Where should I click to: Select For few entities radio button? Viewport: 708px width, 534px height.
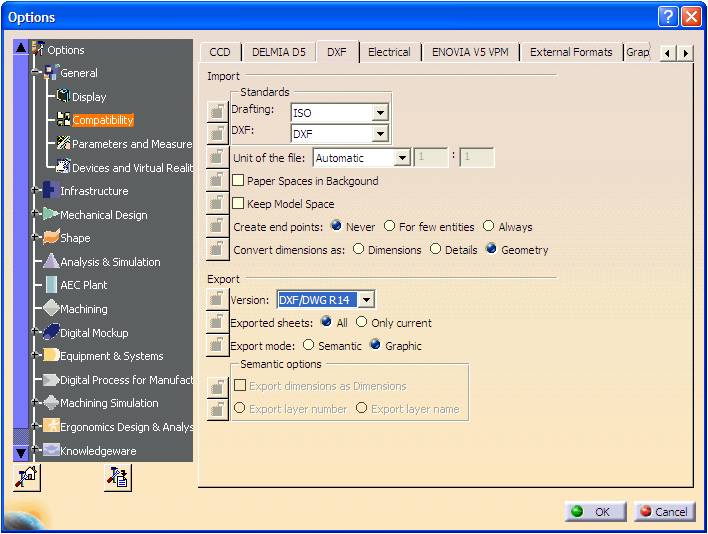(389, 225)
